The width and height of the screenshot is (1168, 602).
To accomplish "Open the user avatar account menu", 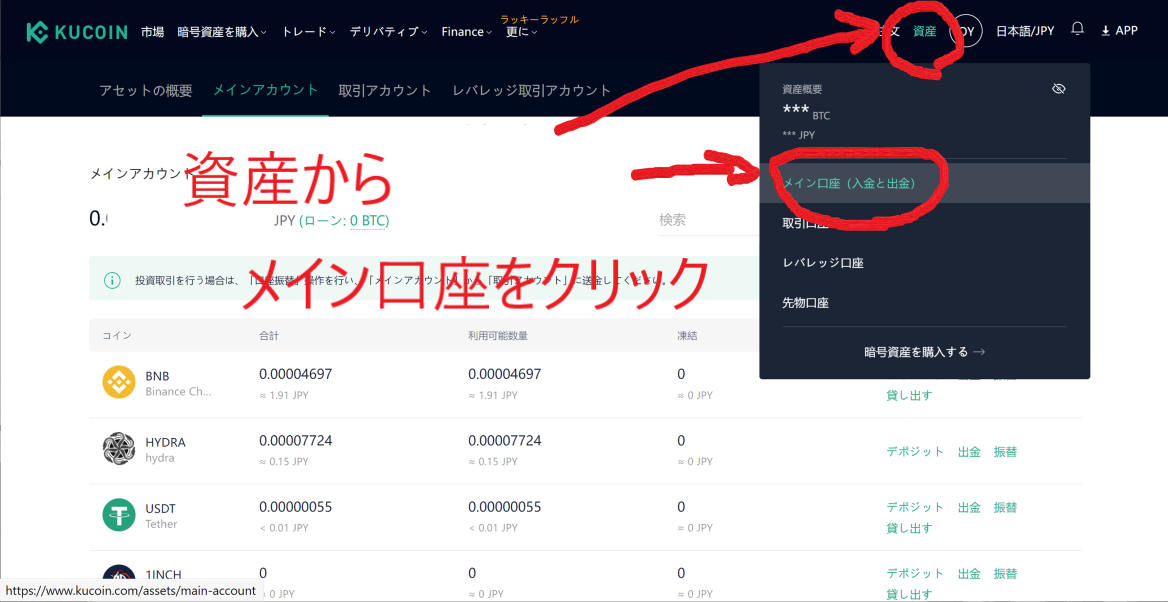I will tap(966, 31).
